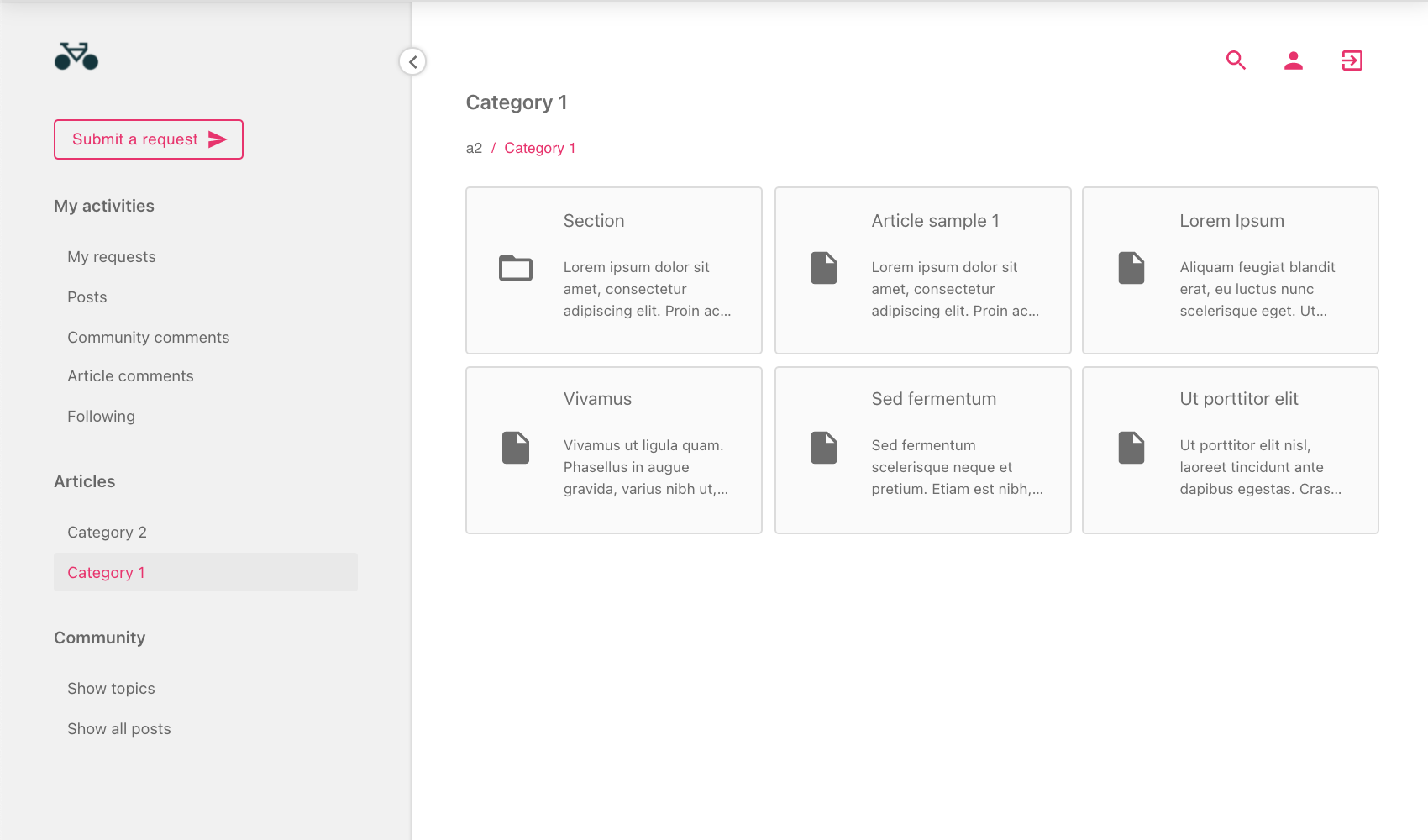Viewport: 1428px width, 840px height.
Task: Open My requests in sidebar
Action: 112,257
